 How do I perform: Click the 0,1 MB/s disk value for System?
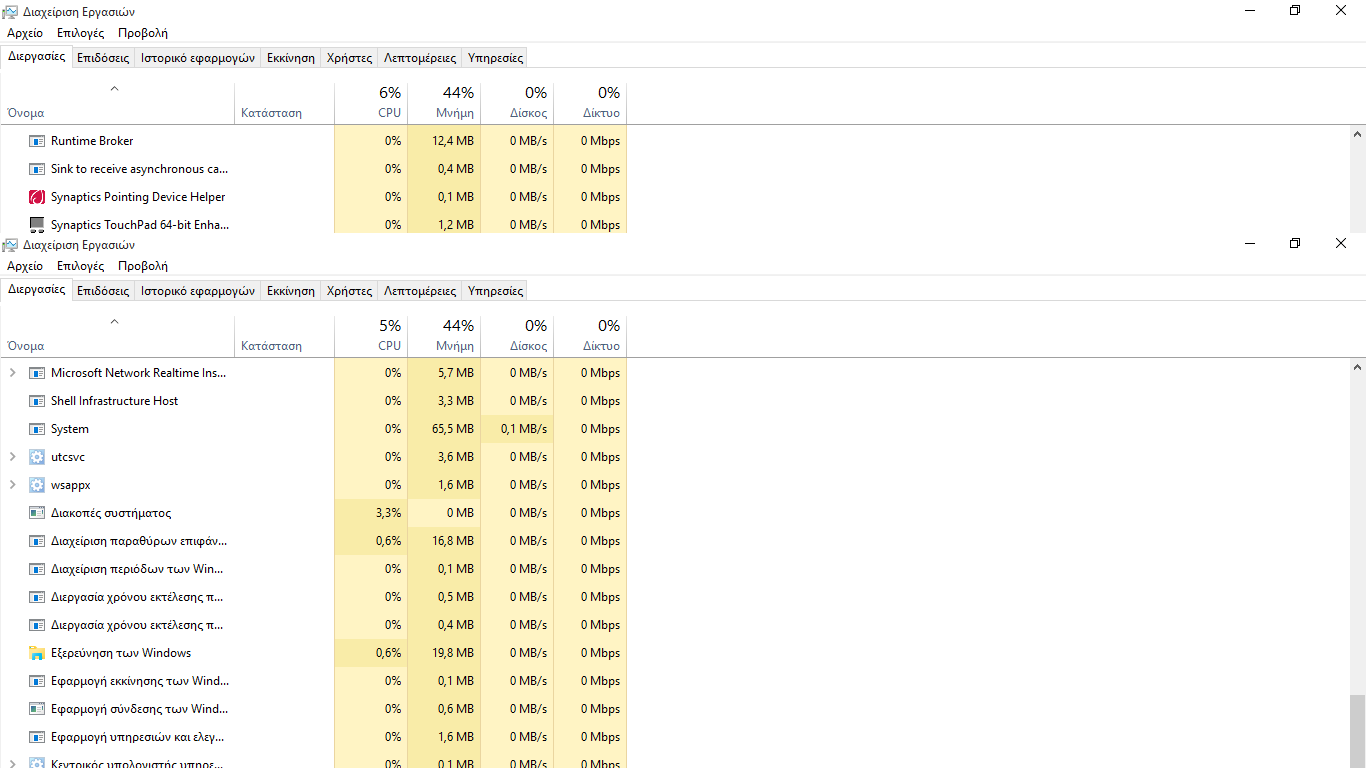[523, 429]
